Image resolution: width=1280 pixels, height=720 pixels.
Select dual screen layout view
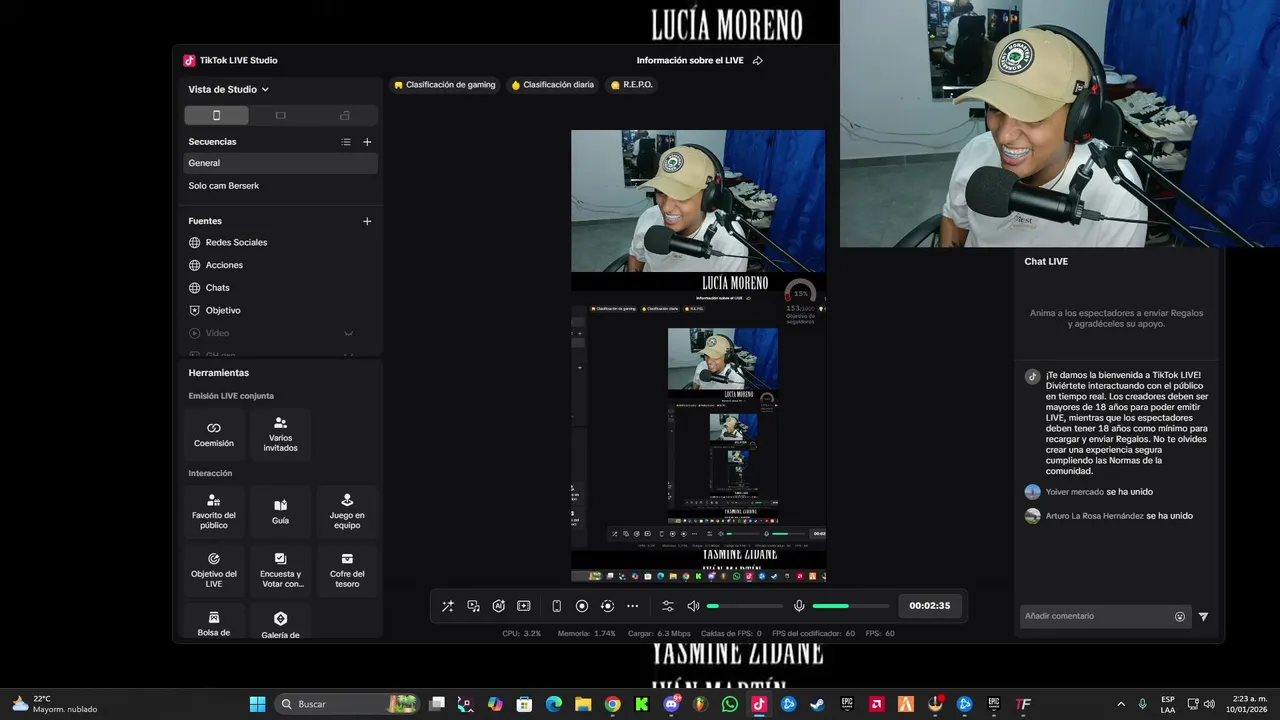click(x=345, y=115)
